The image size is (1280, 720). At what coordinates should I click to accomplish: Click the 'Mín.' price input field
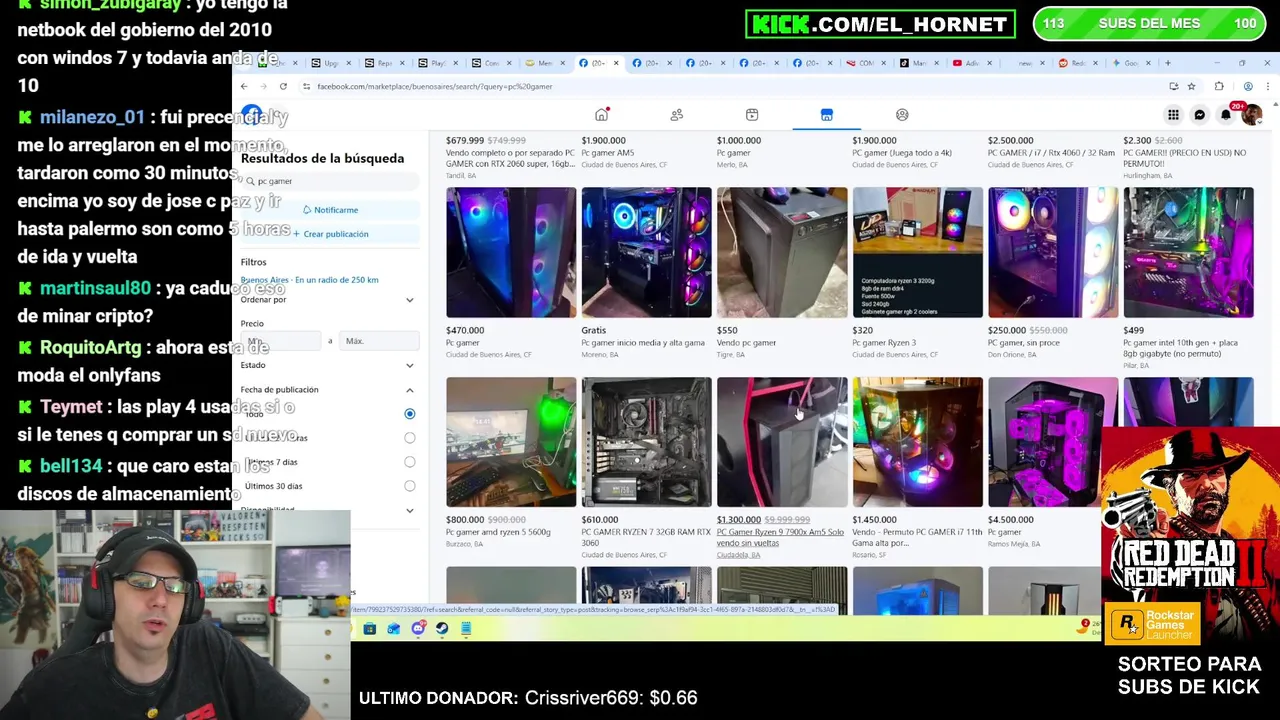281,341
